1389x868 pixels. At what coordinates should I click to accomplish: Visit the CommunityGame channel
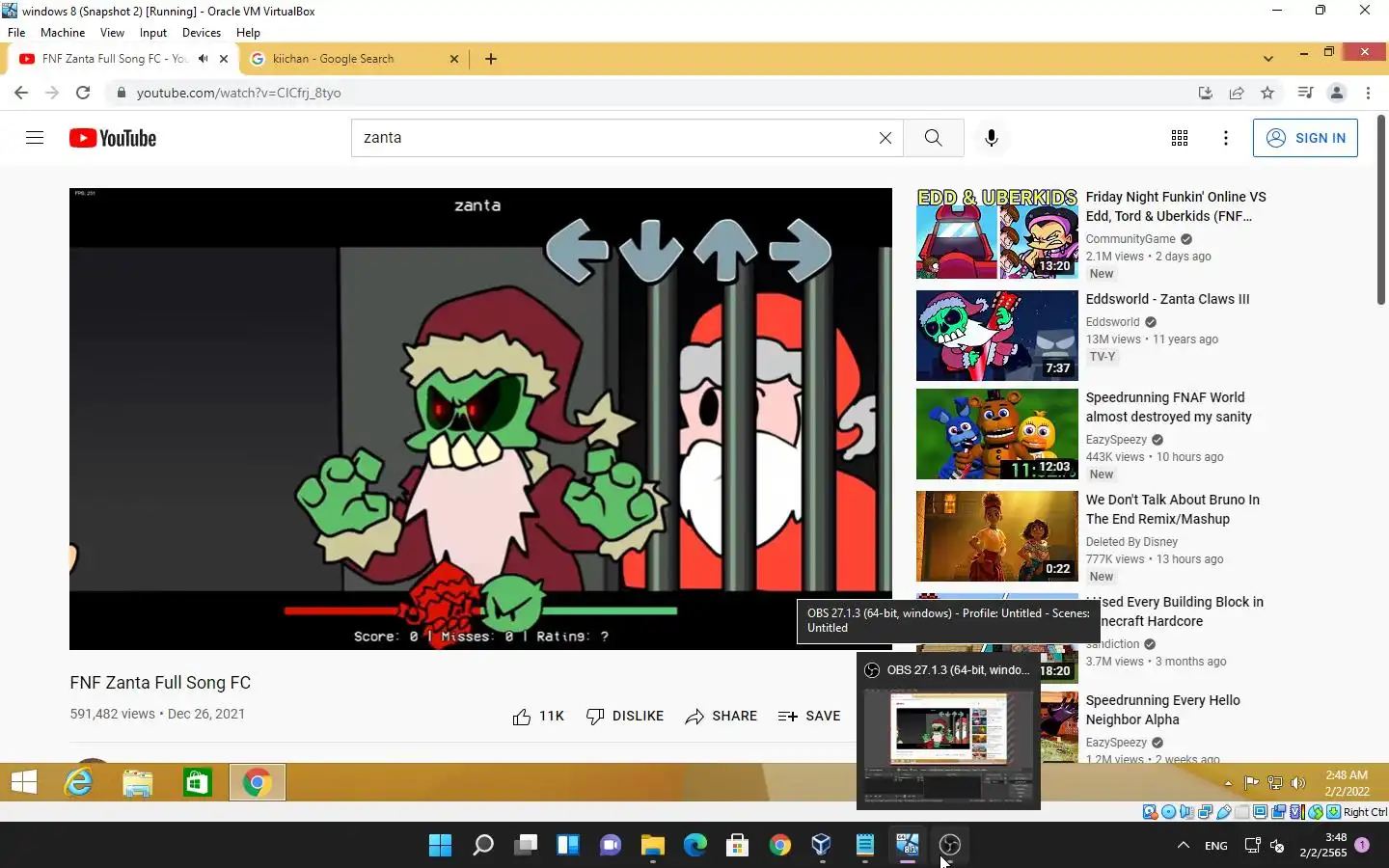[x=1130, y=239]
